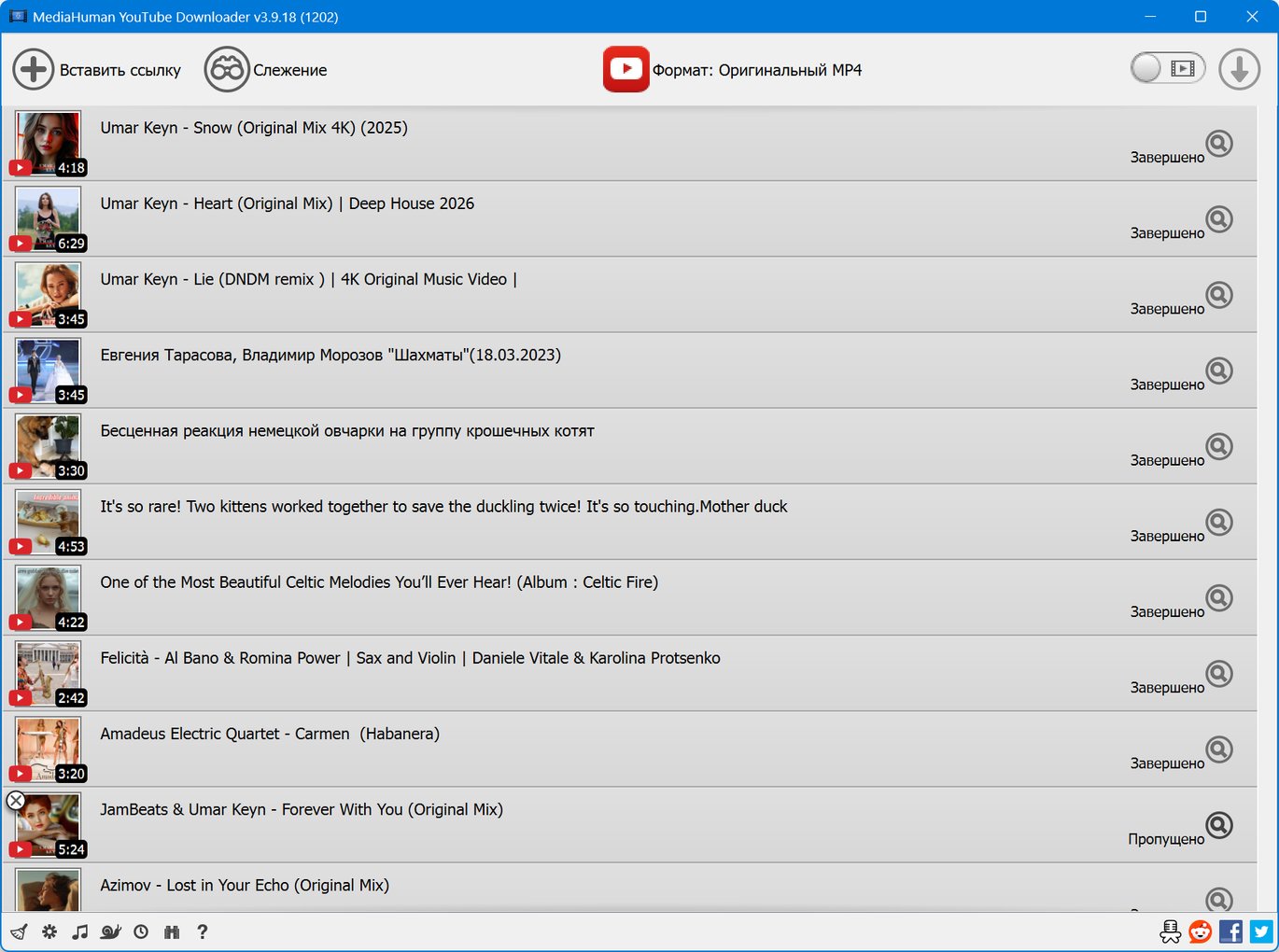Open help with the question mark icon
The image size is (1279, 952).
203,931
